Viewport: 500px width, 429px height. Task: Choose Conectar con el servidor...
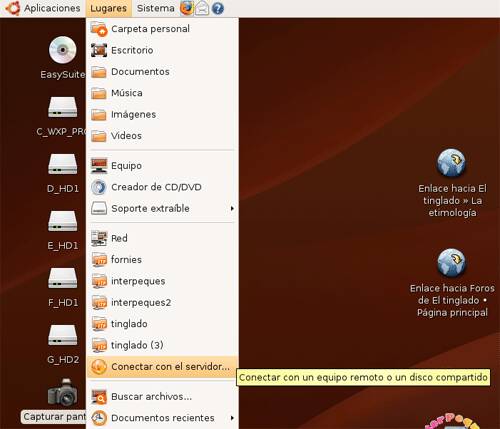click(x=162, y=367)
